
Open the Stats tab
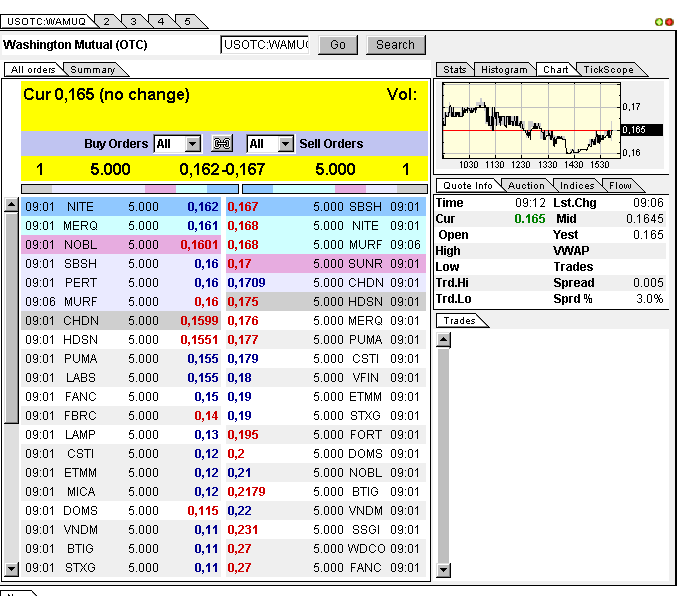point(454,69)
